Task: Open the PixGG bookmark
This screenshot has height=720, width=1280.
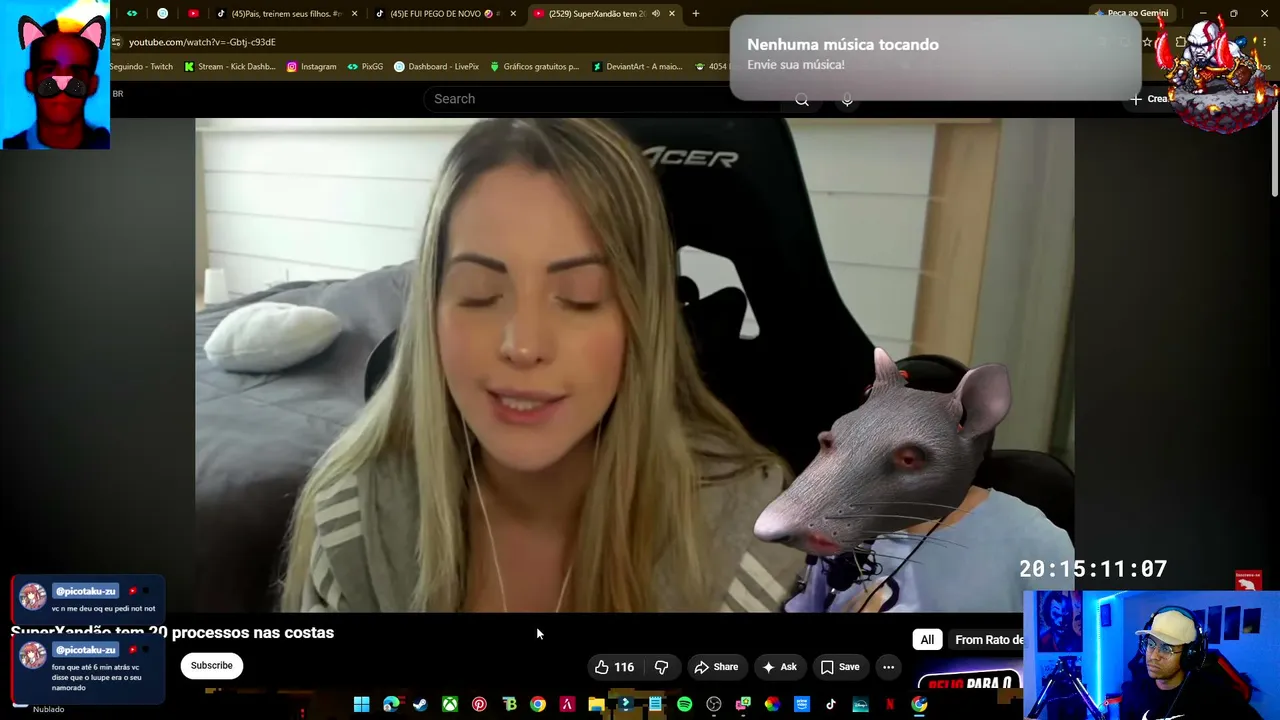Action: [365, 67]
